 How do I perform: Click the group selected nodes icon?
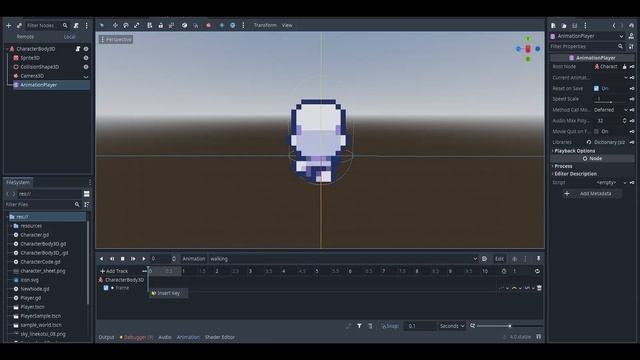(x=171, y=25)
